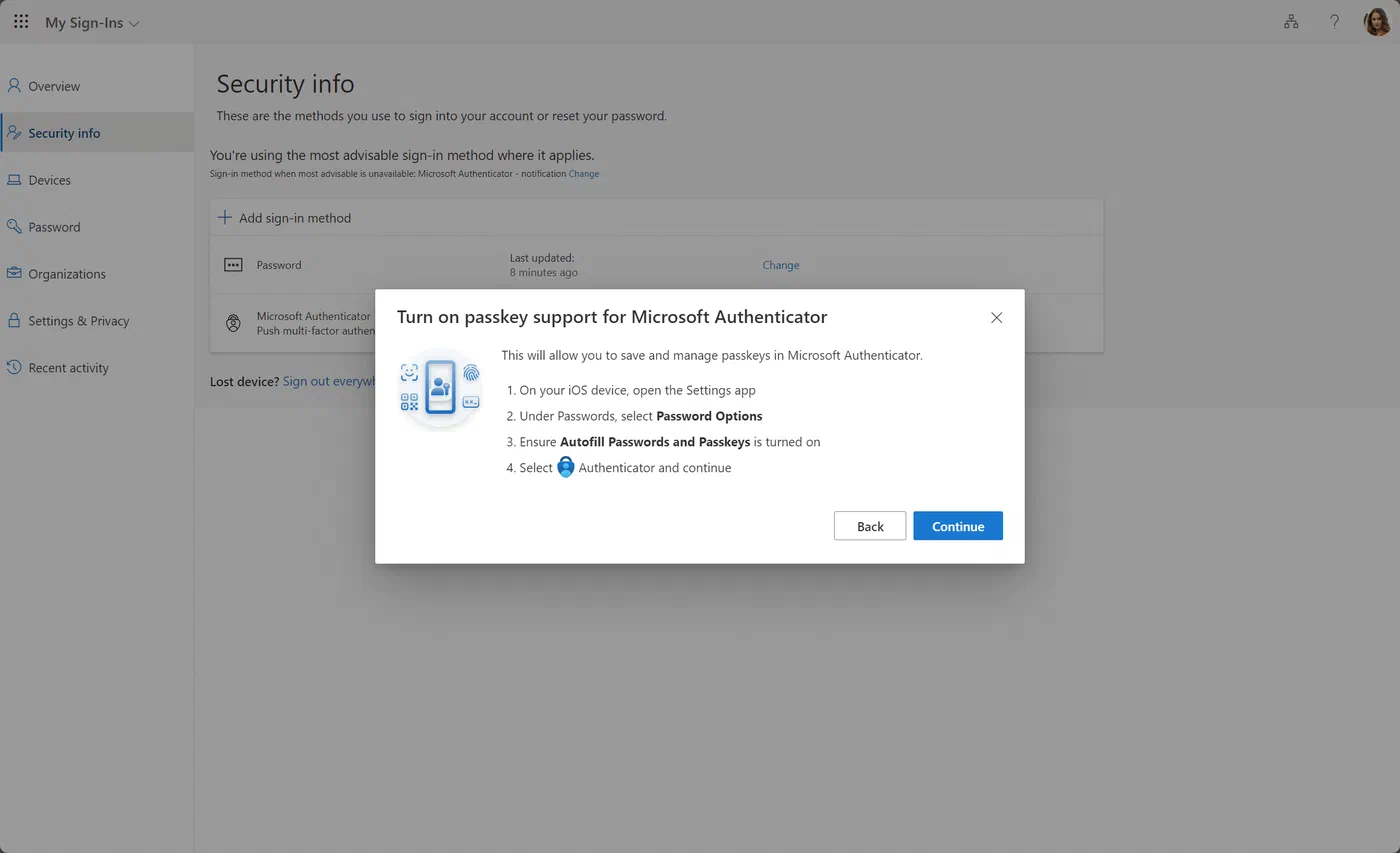
Task: Click the Password entry dots icon
Action: pyautogui.click(x=233, y=265)
